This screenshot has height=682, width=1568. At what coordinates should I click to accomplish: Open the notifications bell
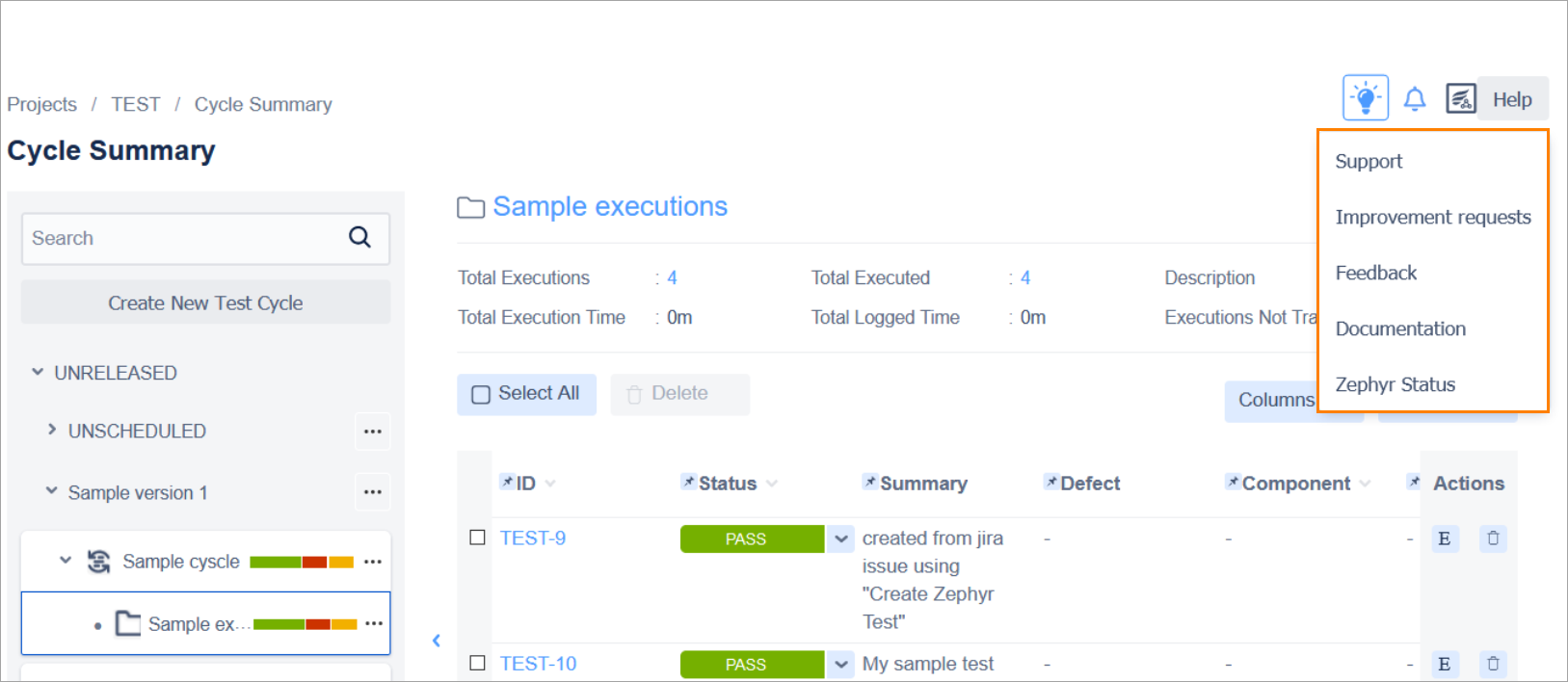point(1414,99)
